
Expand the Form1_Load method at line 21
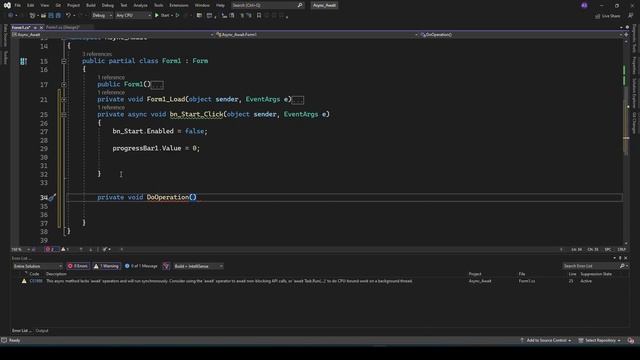click(64, 100)
